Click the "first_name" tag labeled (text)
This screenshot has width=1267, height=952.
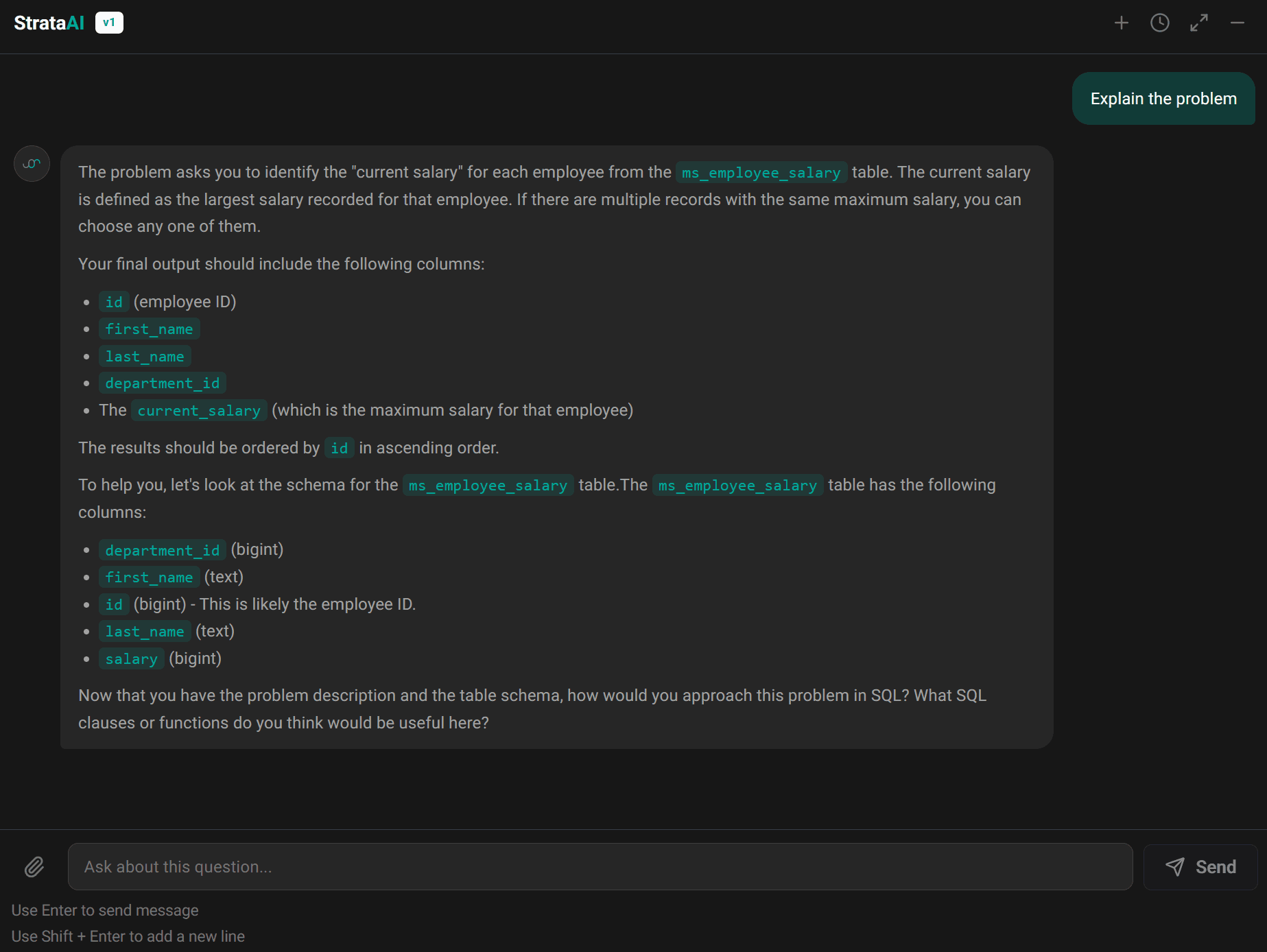tap(149, 577)
